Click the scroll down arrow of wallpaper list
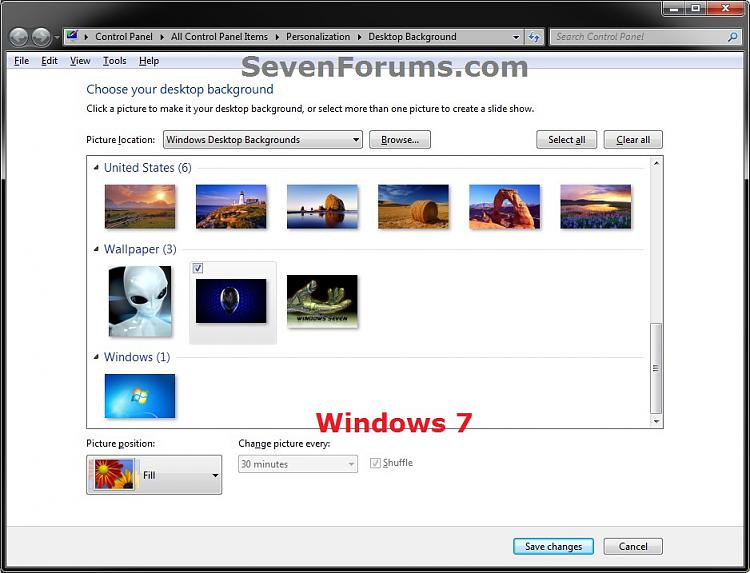The width and height of the screenshot is (750, 573). pos(656,421)
